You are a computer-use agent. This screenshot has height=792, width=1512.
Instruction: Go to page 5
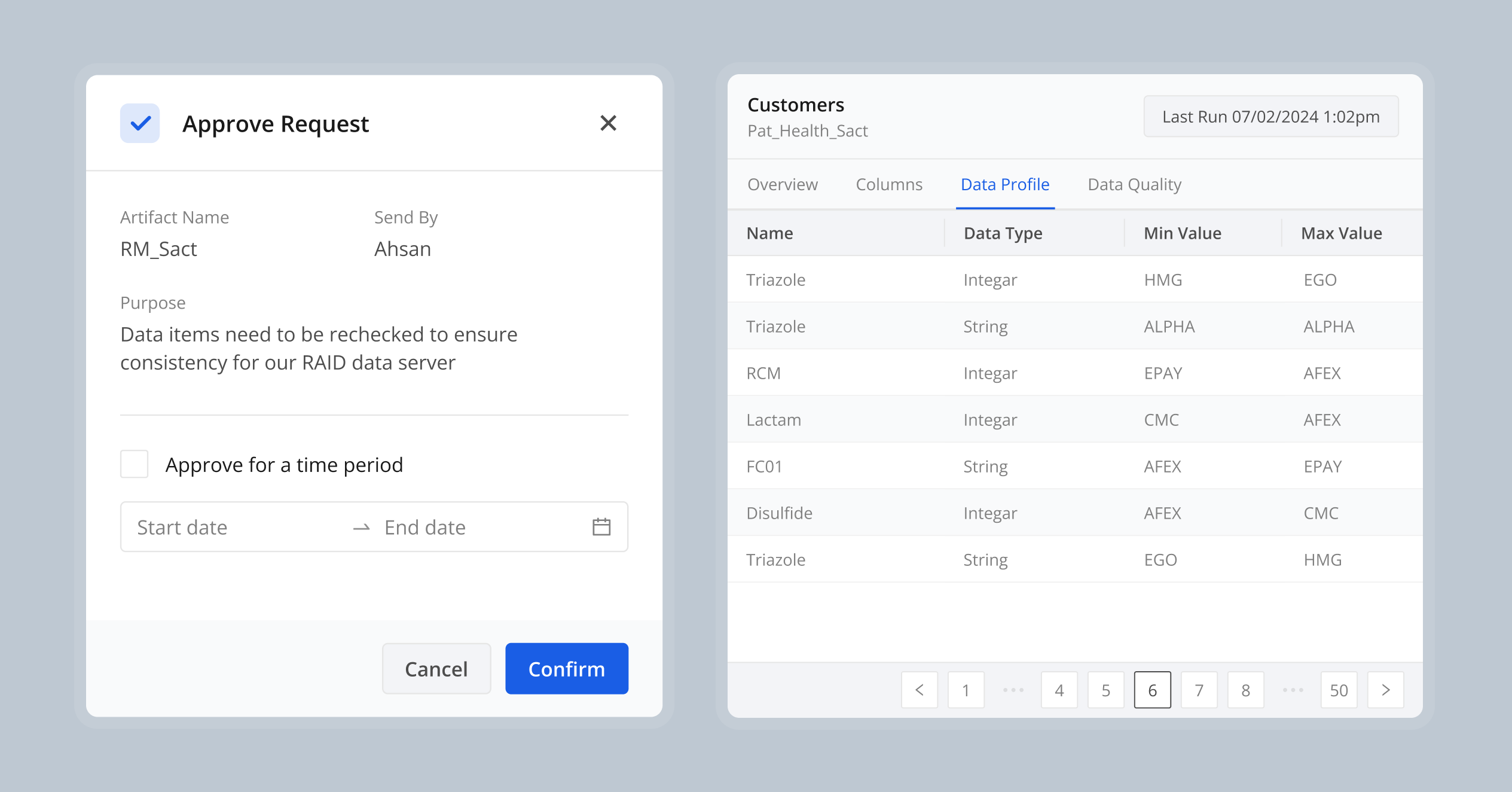click(x=1106, y=690)
